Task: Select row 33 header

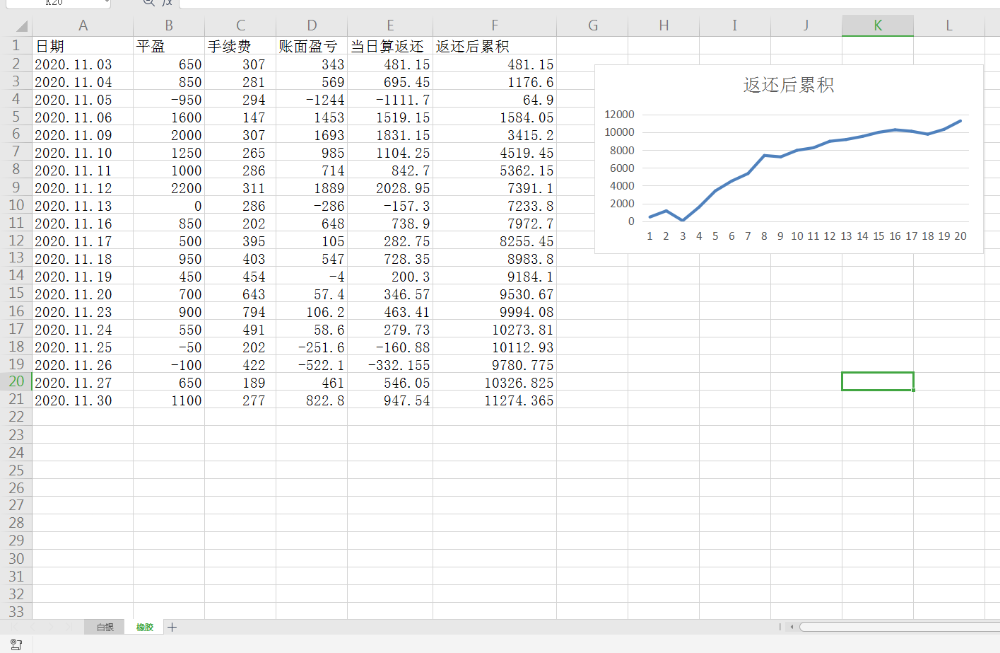Action: [x=16, y=612]
